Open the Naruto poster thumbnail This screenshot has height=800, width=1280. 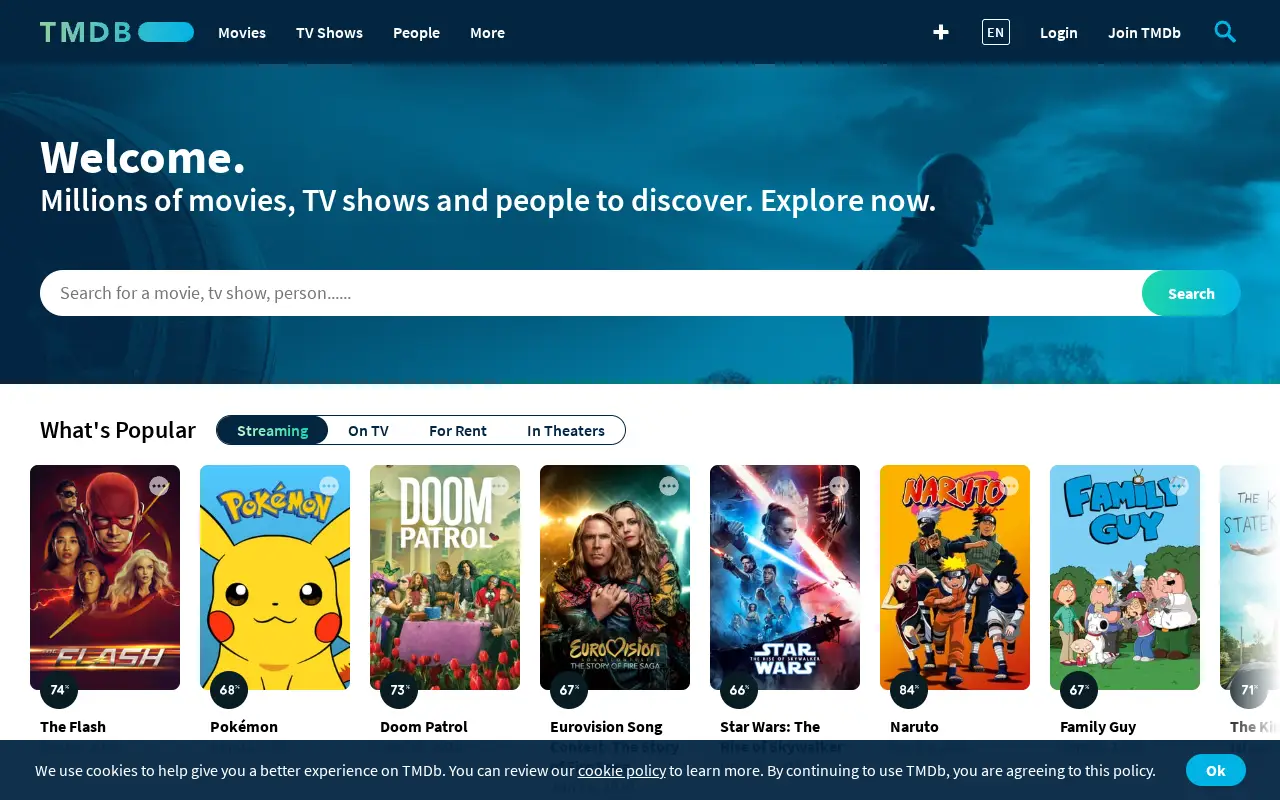pyautogui.click(x=955, y=577)
